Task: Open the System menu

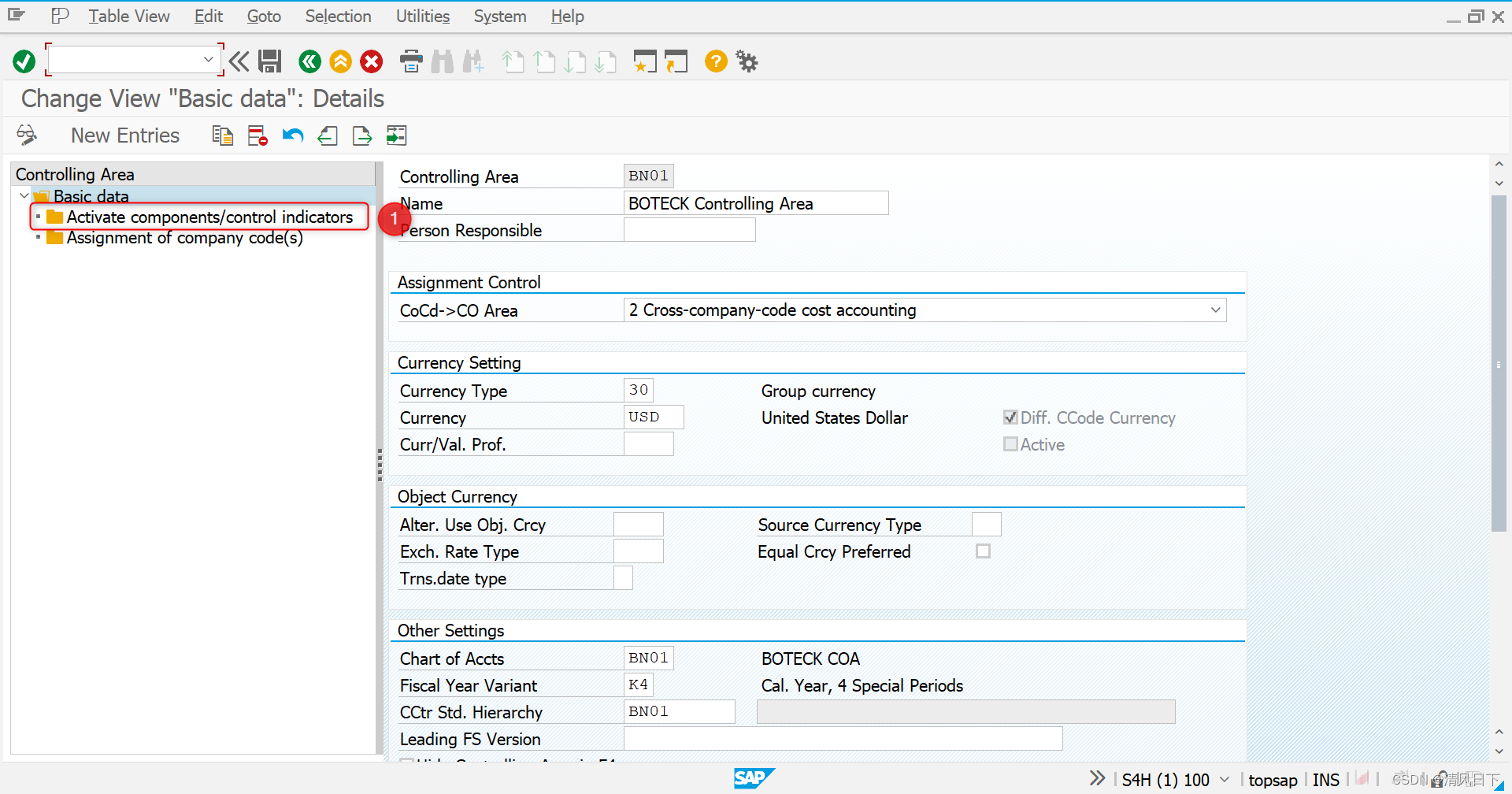Action: [500, 17]
